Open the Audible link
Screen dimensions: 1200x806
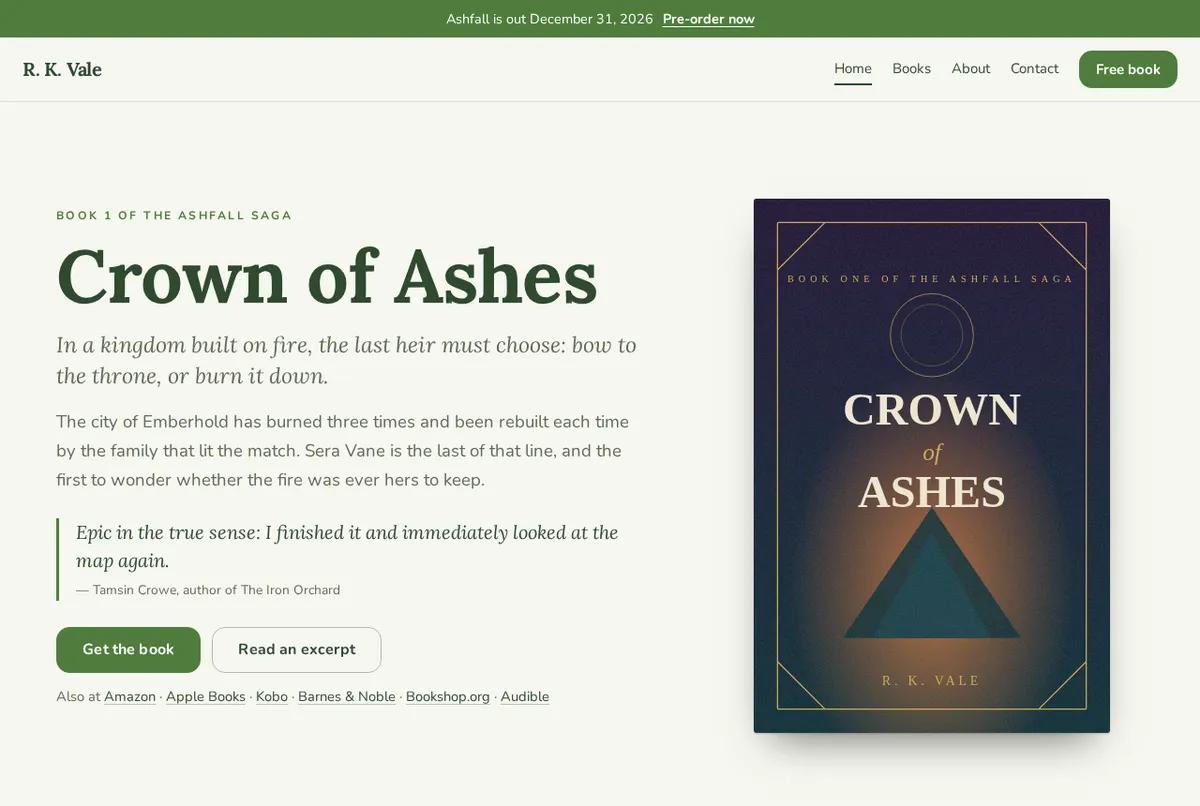tap(525, 697)
